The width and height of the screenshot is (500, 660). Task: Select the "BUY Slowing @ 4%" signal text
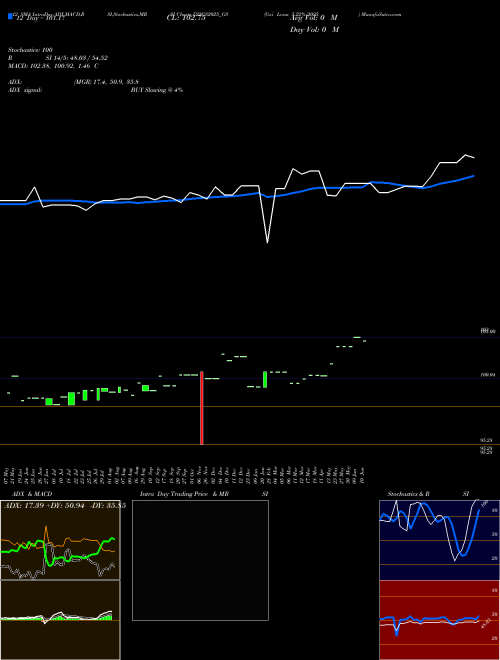157,90
